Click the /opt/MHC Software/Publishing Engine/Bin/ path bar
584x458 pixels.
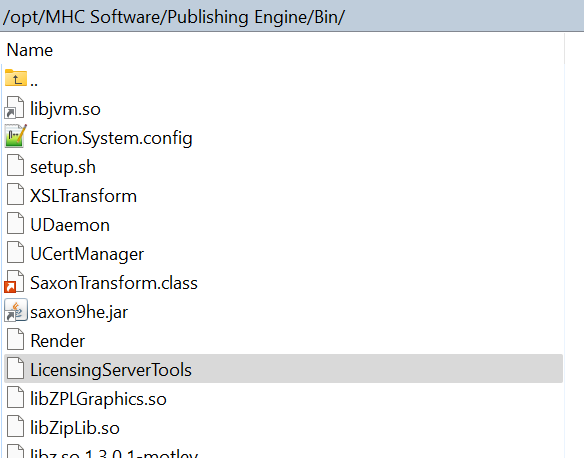tap(292, 17)
